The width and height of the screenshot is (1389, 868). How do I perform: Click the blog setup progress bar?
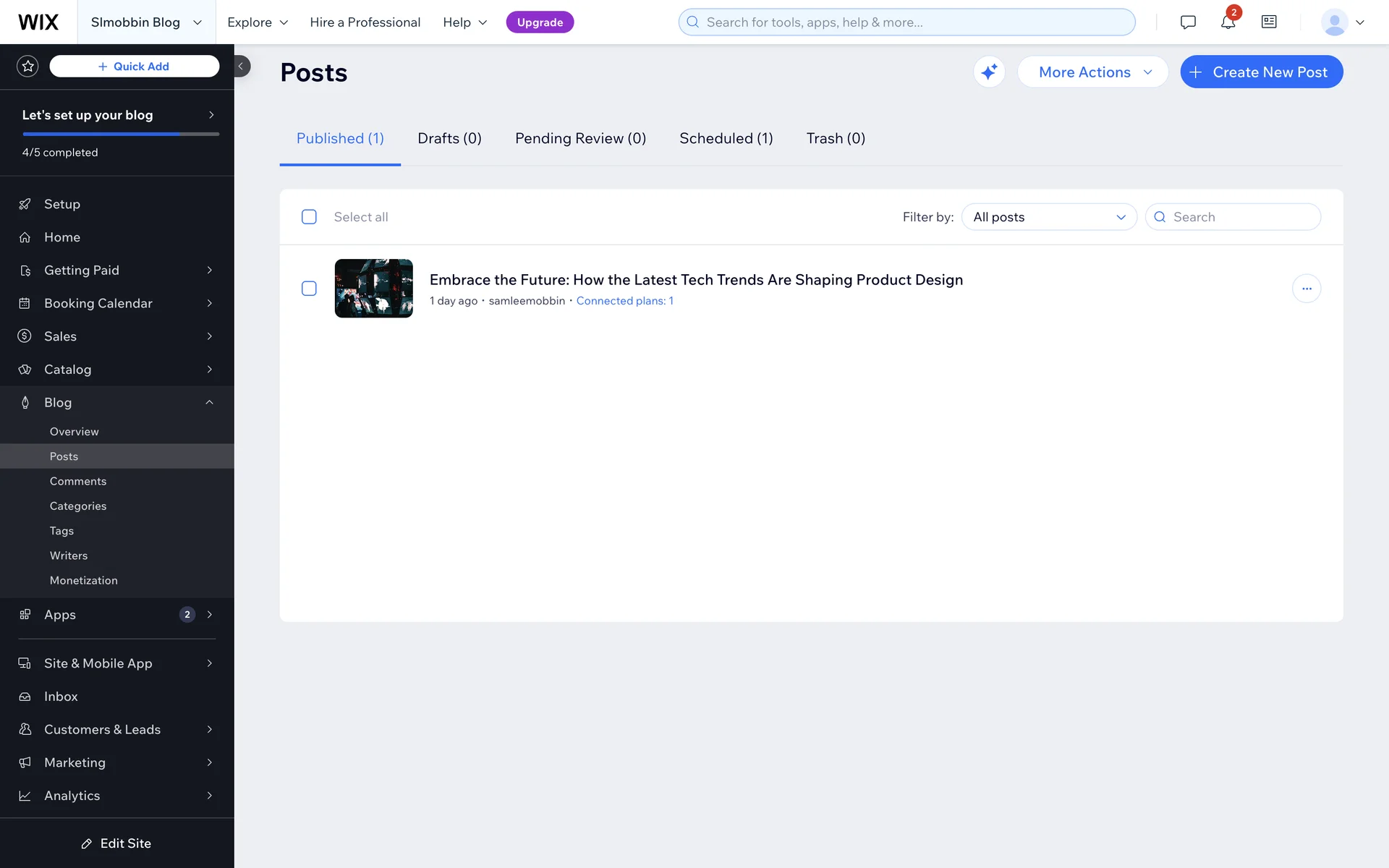click(120, 134)
